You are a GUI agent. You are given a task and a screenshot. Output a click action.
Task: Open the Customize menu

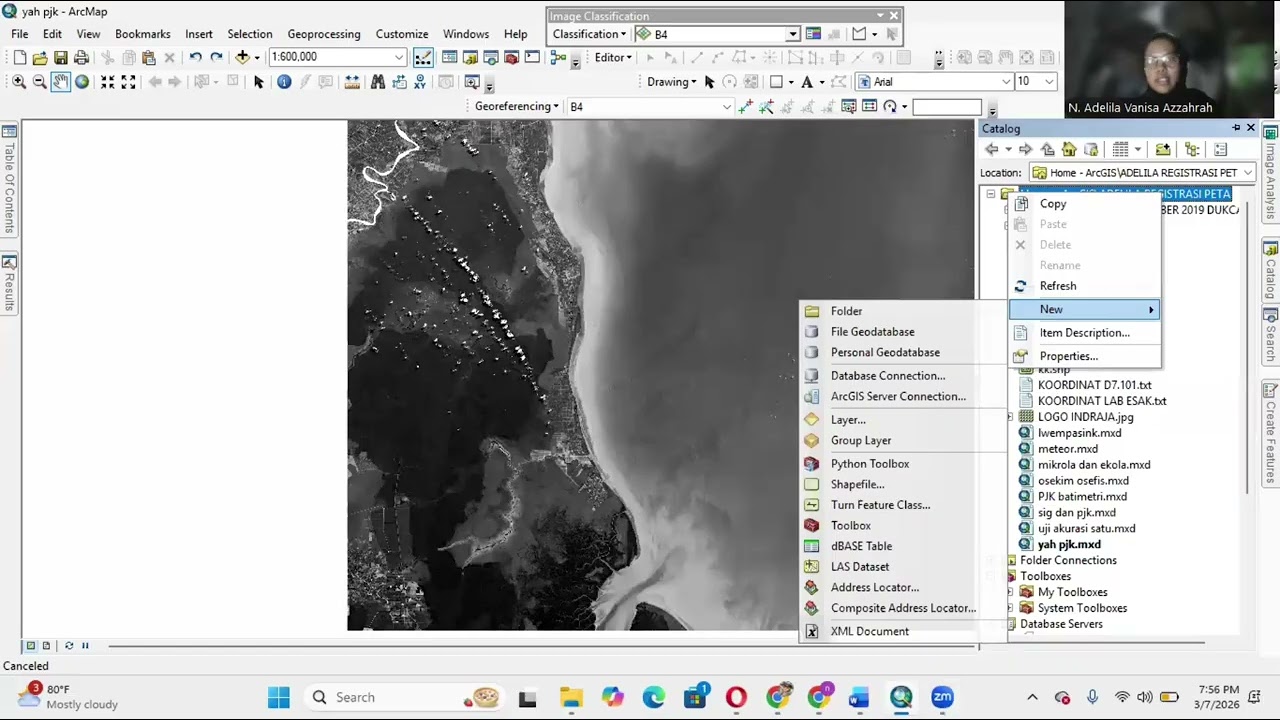tap(402, 34)
